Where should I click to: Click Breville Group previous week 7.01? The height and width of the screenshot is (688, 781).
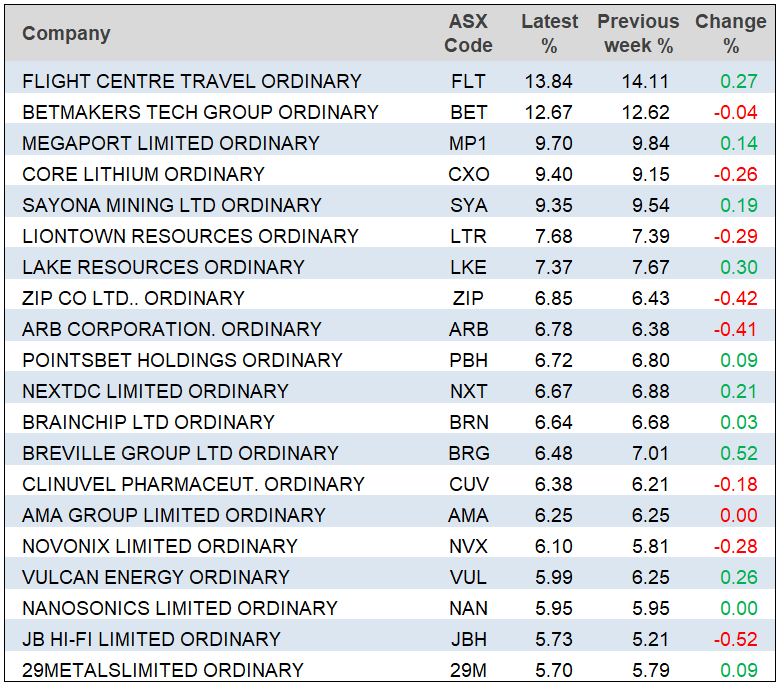[652, 453]
